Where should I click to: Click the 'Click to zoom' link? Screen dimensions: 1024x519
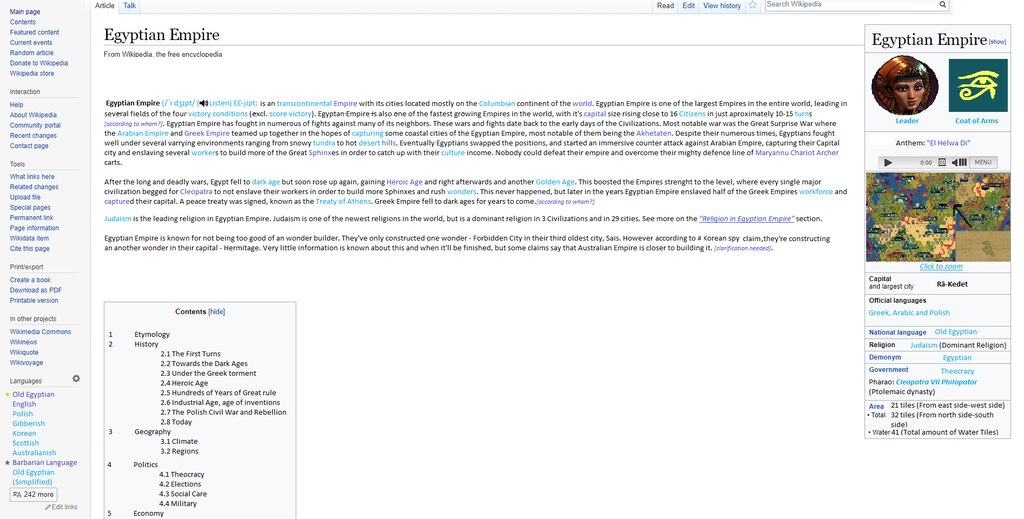tap(941, 266)
